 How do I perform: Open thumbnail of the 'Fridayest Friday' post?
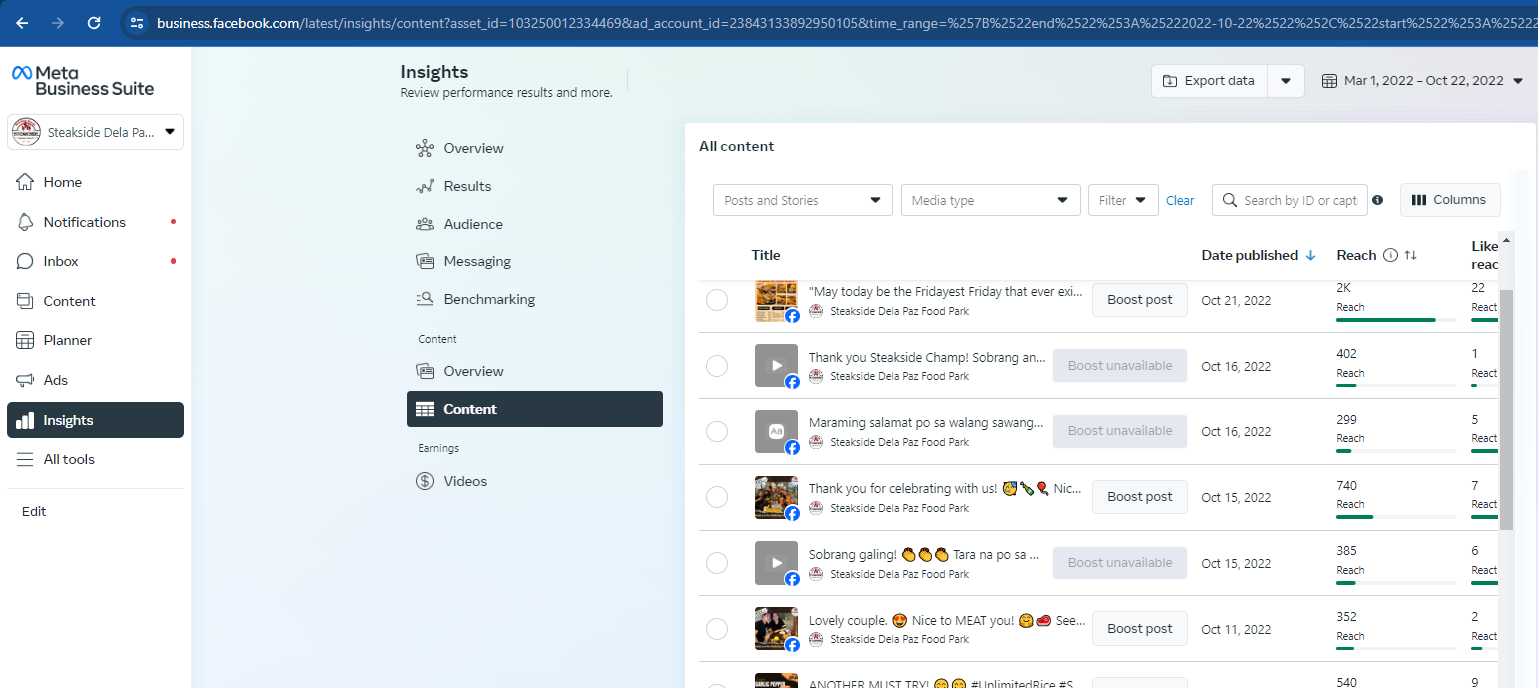pyautogui.click(x=776, y=300)
